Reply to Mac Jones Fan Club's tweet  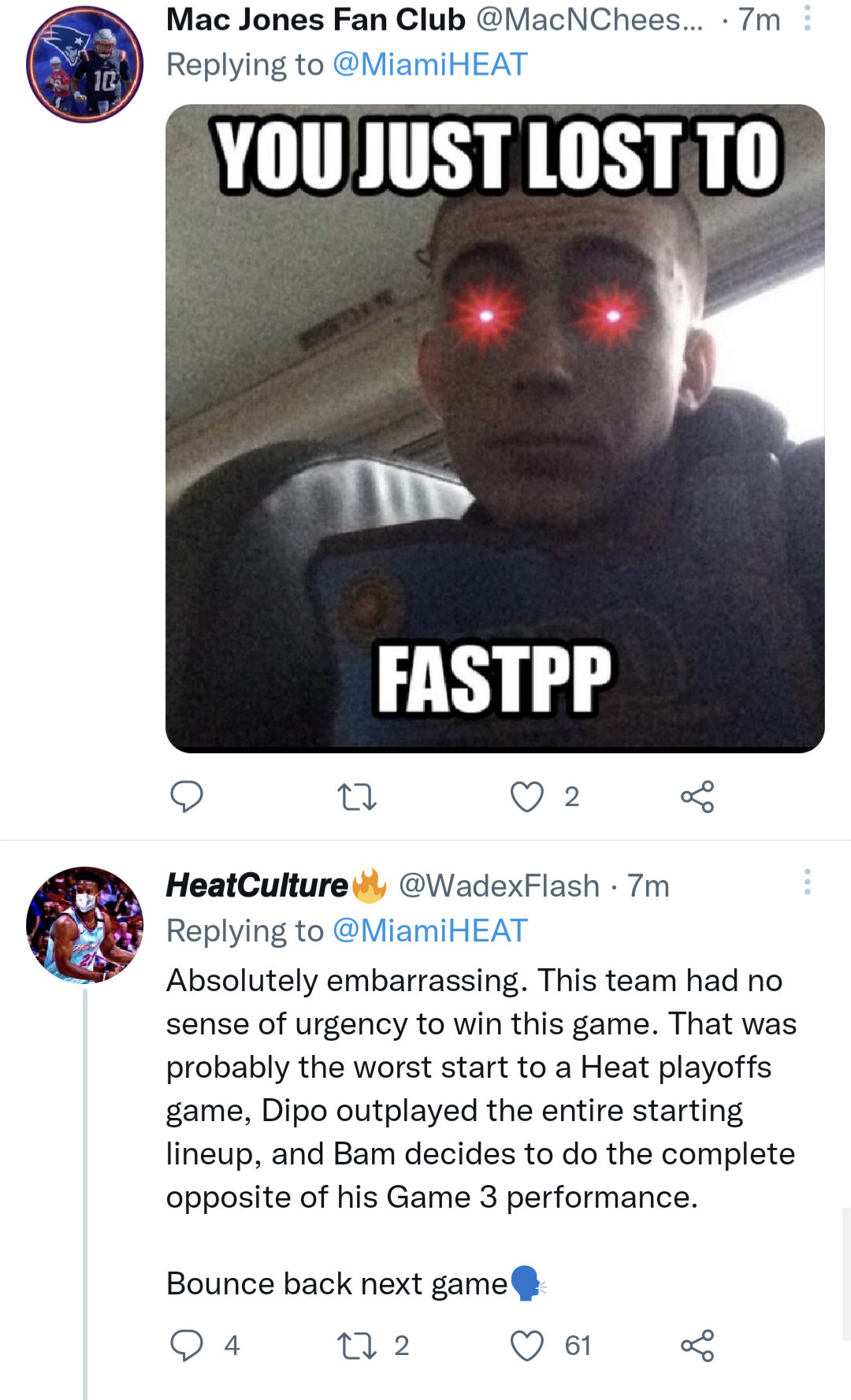(x=187, y=797)
